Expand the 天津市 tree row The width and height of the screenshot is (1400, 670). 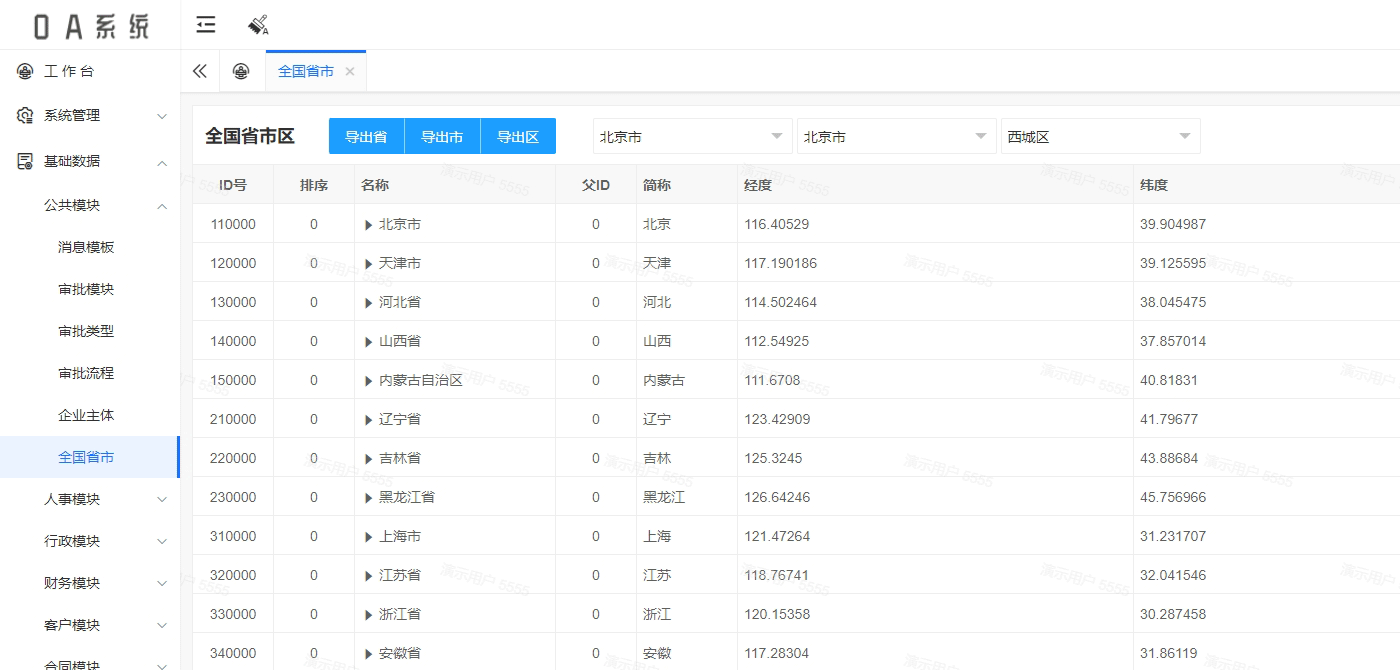pos(369,264)
